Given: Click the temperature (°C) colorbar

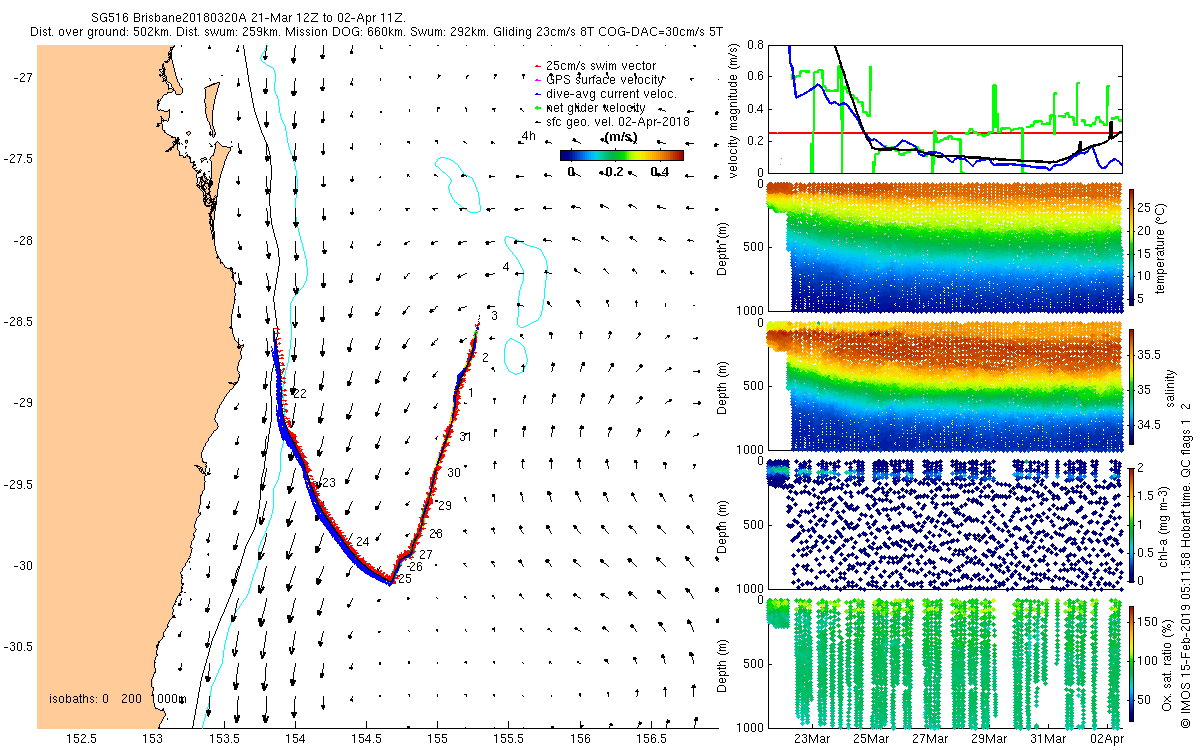Looking at the screenshot, I should click(x=1132, y=246).
